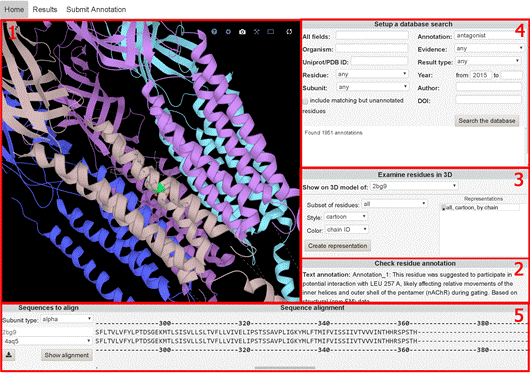Click the Annotation_1 text annotation
The image size is (530, 374).
pos(410,288)
